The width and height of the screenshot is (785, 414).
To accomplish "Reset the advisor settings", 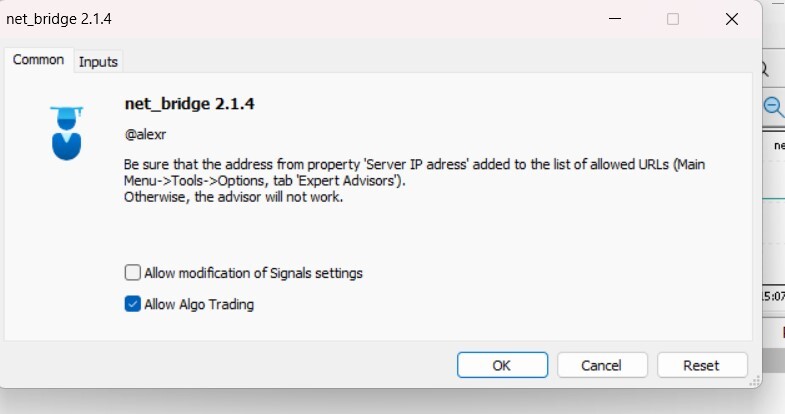I will pos(701,365).
